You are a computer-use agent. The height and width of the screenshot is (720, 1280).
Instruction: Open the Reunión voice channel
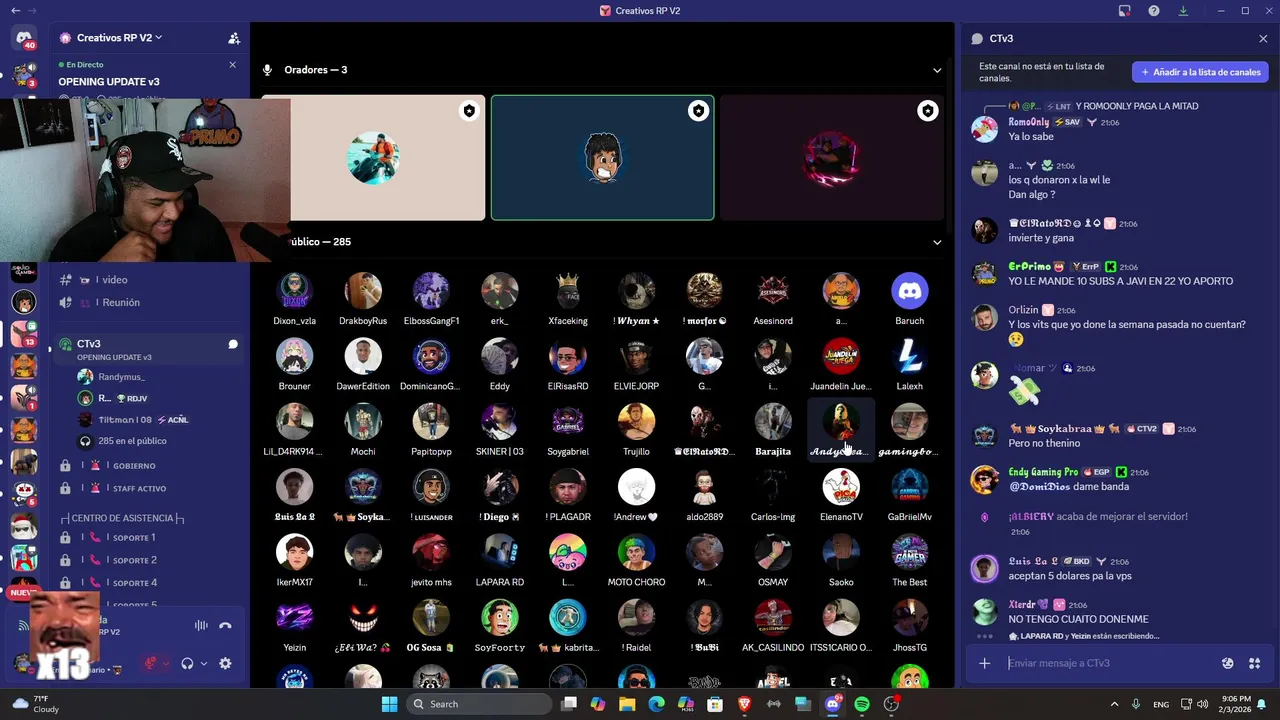(150, 302)
